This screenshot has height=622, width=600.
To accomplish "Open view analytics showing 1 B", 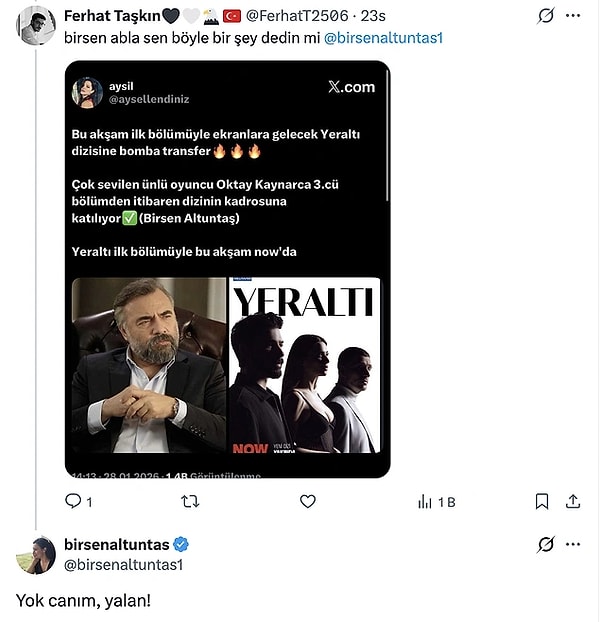I will click(436, 501).
